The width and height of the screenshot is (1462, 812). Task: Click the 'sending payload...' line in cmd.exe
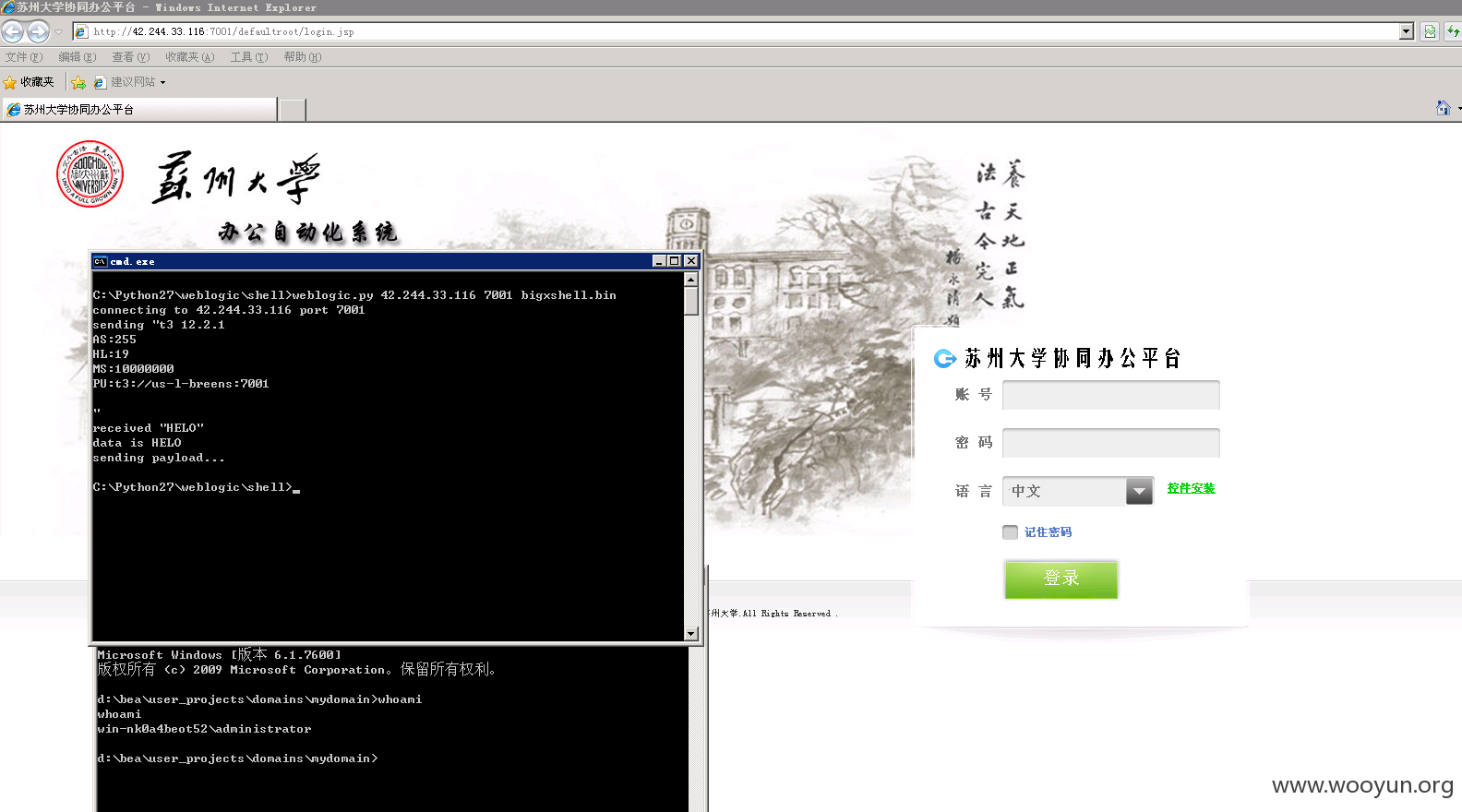pyautogui.click(x=159, y=458)
